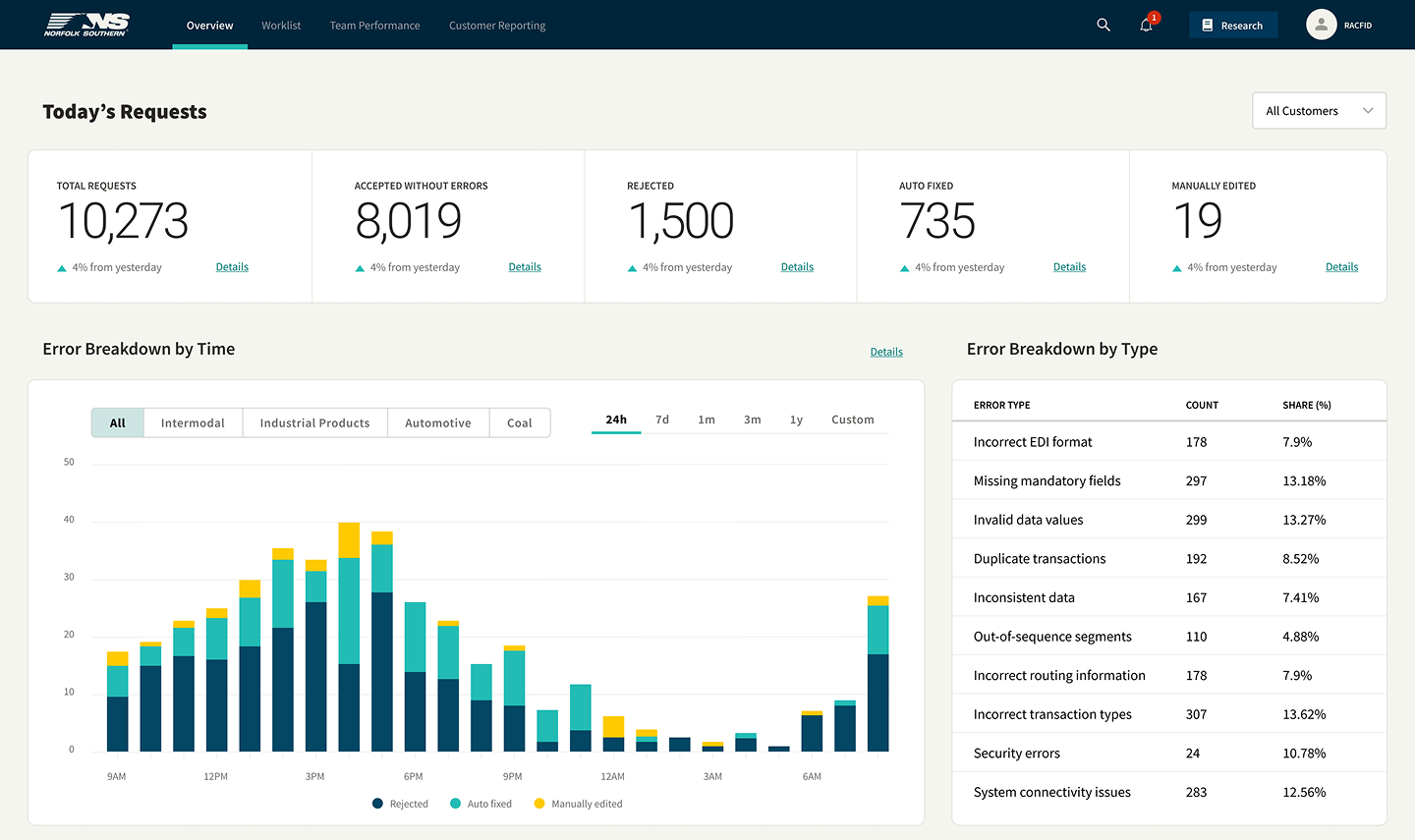Filter chart by Automotive
The image size is (1415, 840).
pos(438,423)
